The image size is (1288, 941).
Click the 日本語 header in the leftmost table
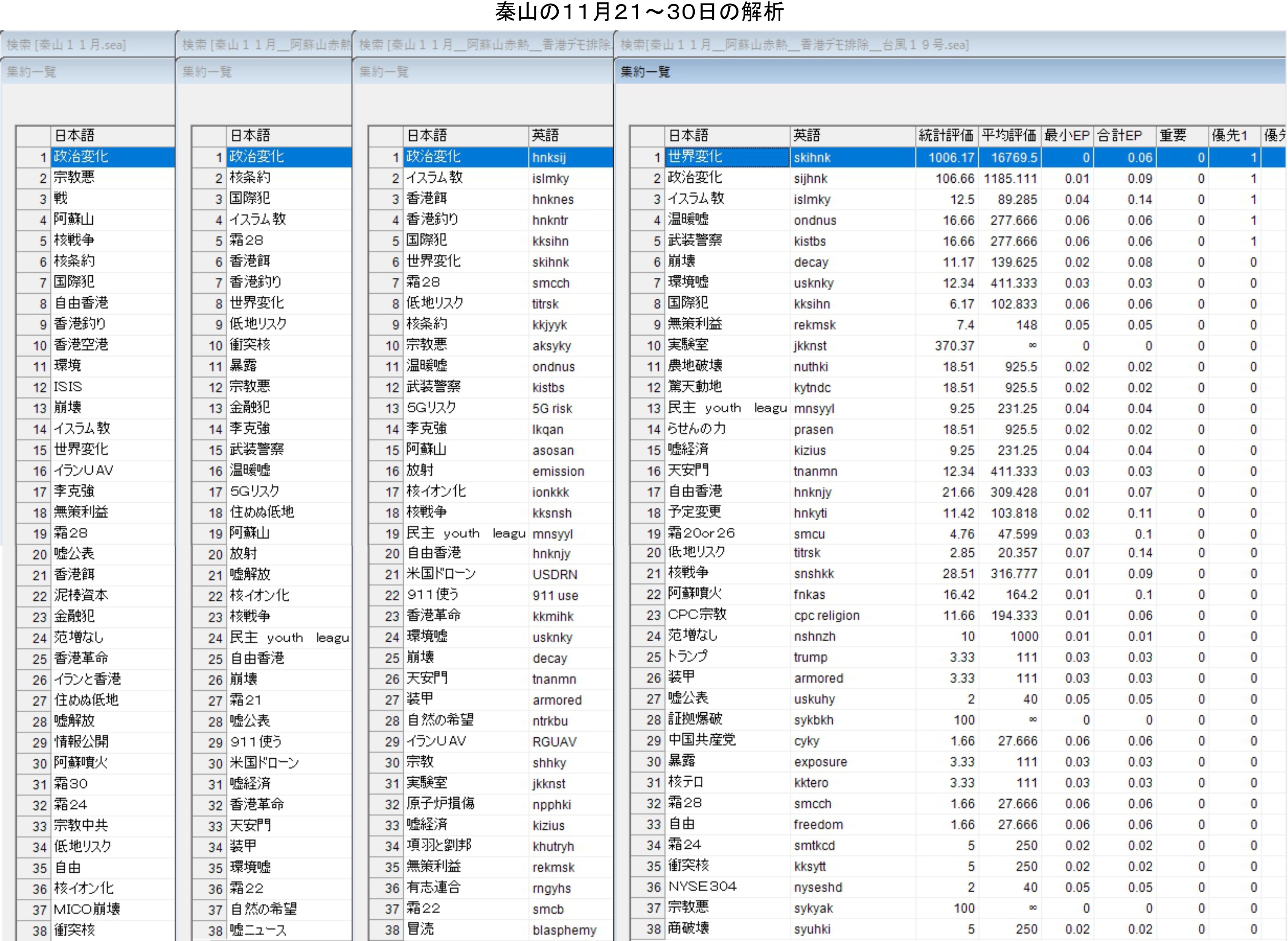click(74, 136)
